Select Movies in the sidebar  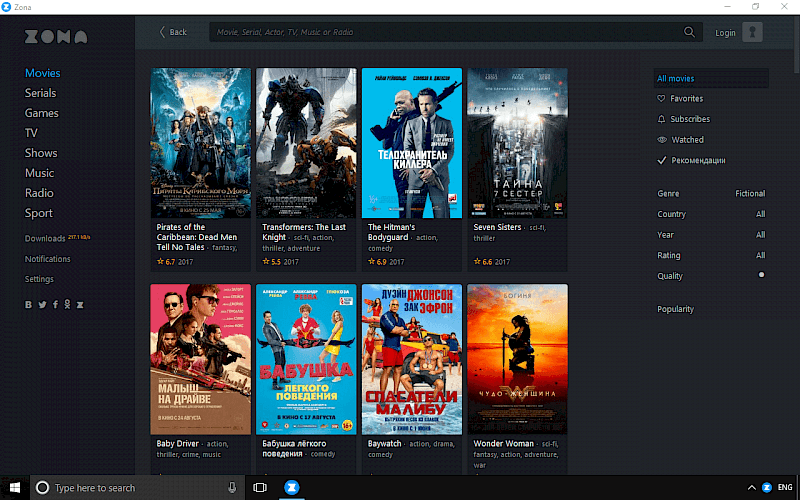coord(43,73)
